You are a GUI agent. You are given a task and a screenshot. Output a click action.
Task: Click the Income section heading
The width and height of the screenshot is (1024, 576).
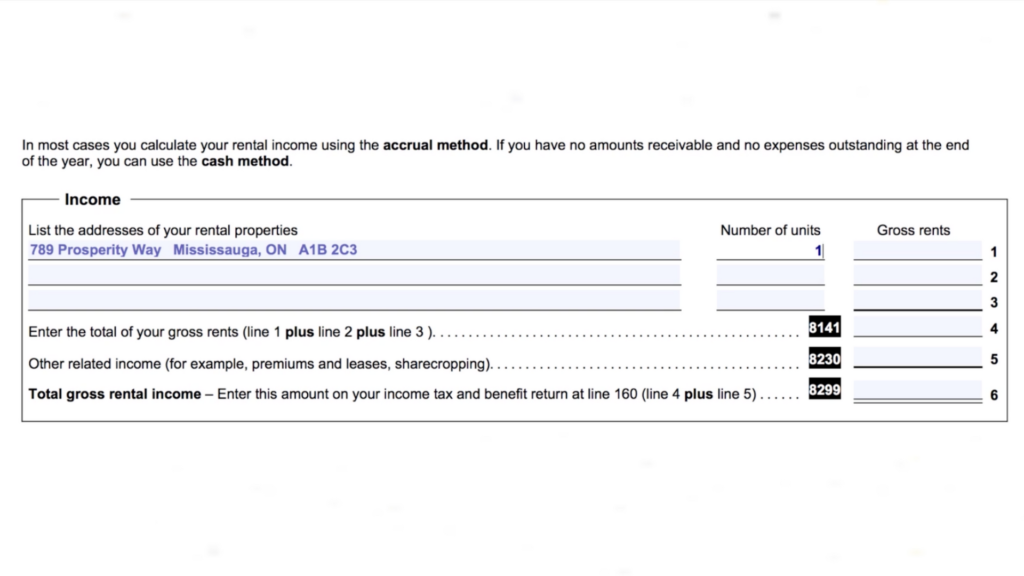(x=92, y=200)
